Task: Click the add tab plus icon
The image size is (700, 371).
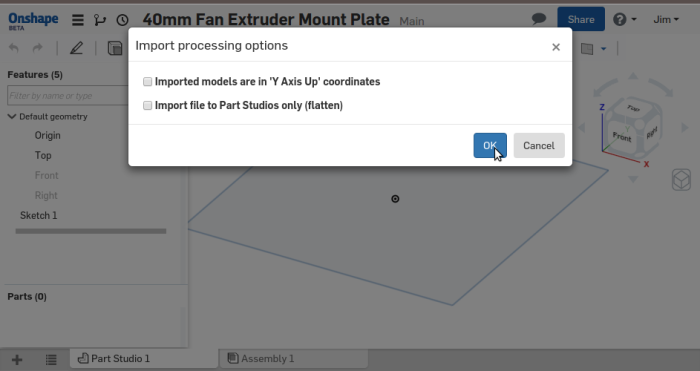Action: click(17, 359)
